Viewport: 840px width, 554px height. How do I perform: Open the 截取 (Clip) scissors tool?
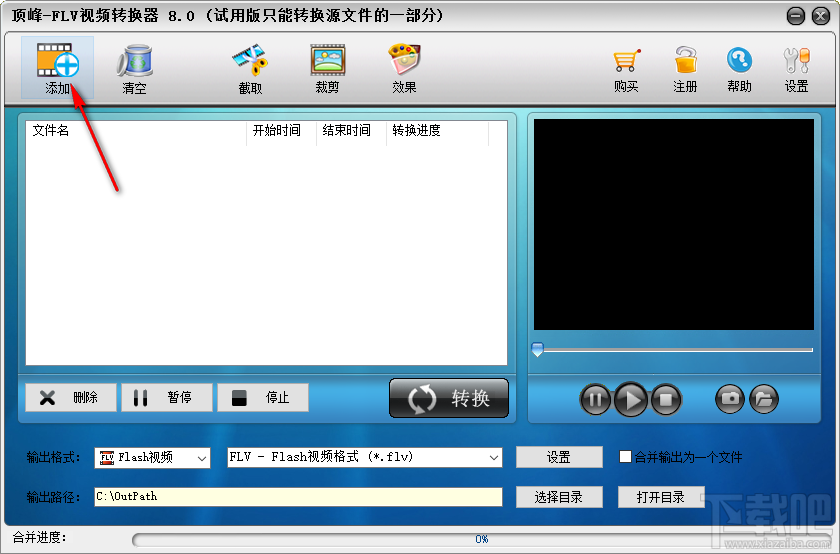(x=250, y=68)
